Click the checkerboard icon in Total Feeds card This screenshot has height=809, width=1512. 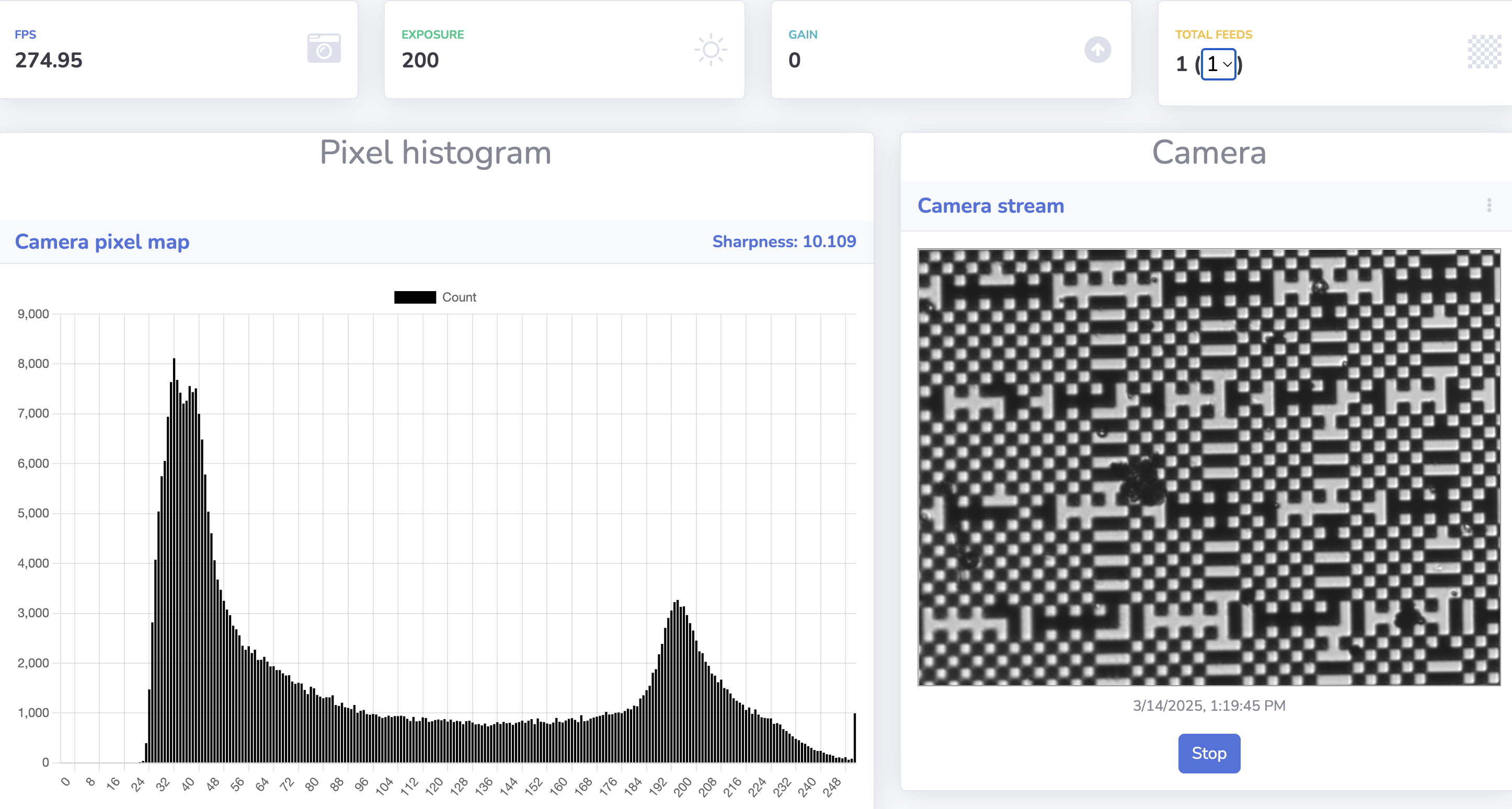point(1484,52)
